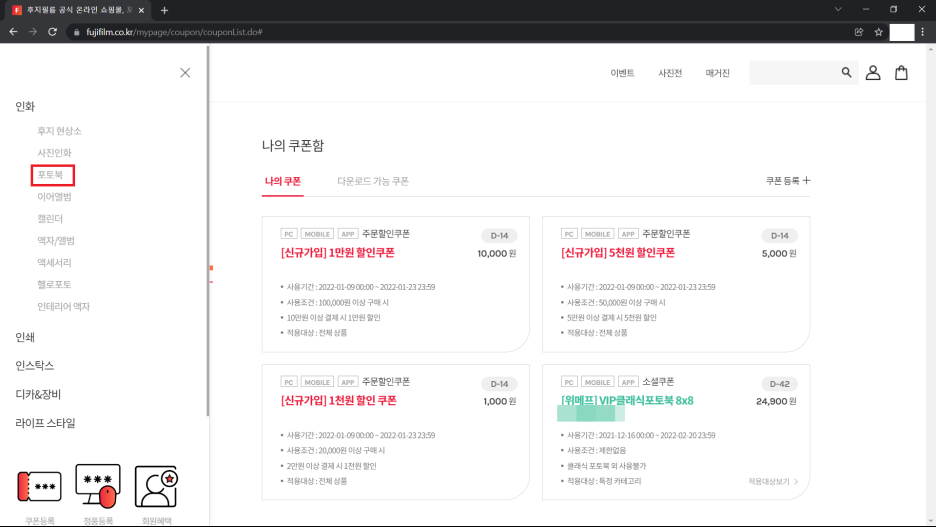Image resolution: width=936 pixels, height=527 pixels.
Task: Select 액자/앨범 submenu item
Action: pos(56,241)
